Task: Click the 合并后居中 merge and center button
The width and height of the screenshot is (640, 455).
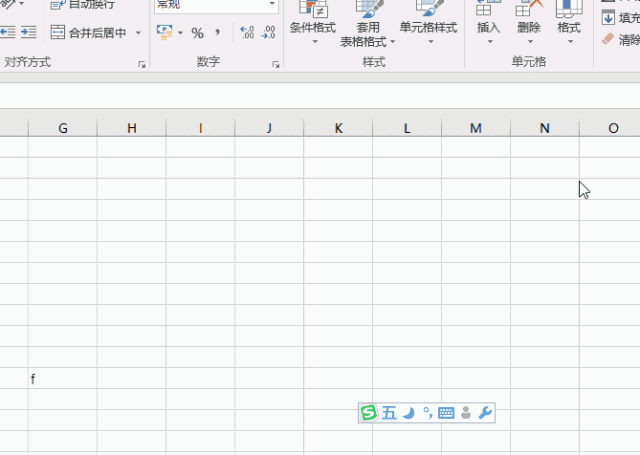Action: tap(89, 32)
